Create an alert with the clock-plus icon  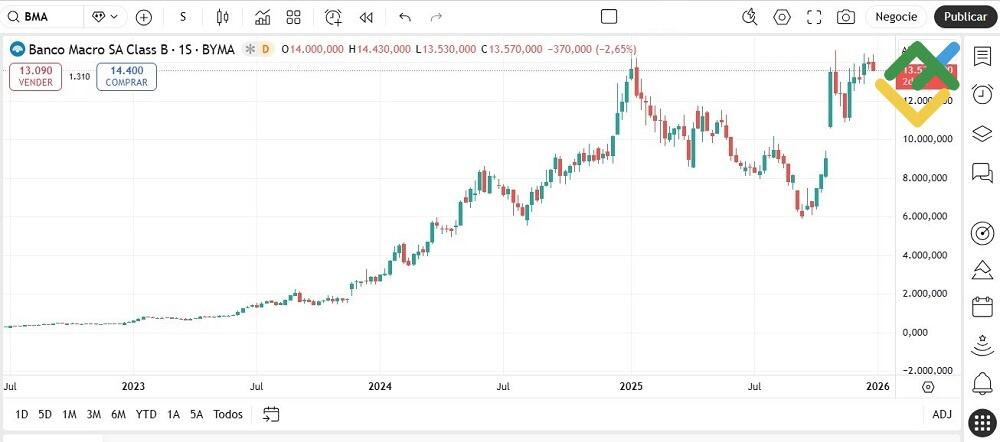(333, 17)
